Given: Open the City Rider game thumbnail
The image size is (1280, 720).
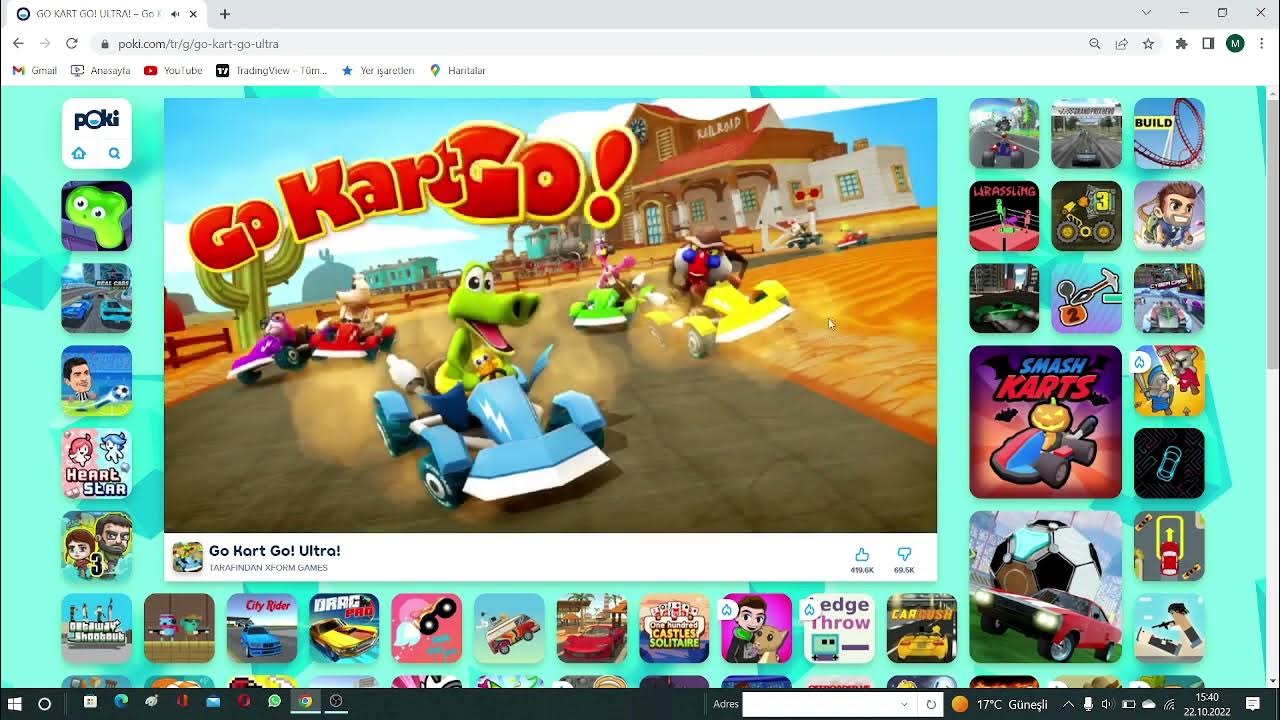Looking at the screenshot, I should [262, 629].
